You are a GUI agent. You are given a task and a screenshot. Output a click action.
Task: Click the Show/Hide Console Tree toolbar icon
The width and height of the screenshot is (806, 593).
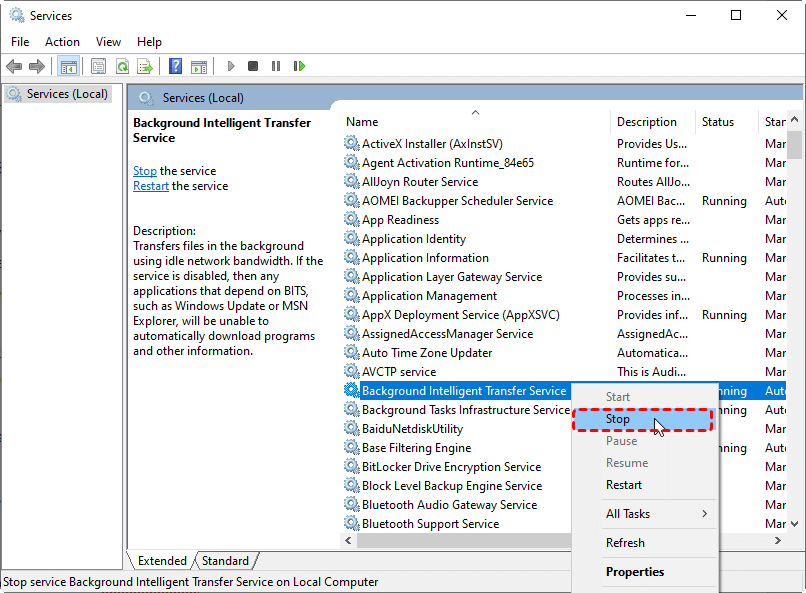pyautogui.click(x=69, y=67)
